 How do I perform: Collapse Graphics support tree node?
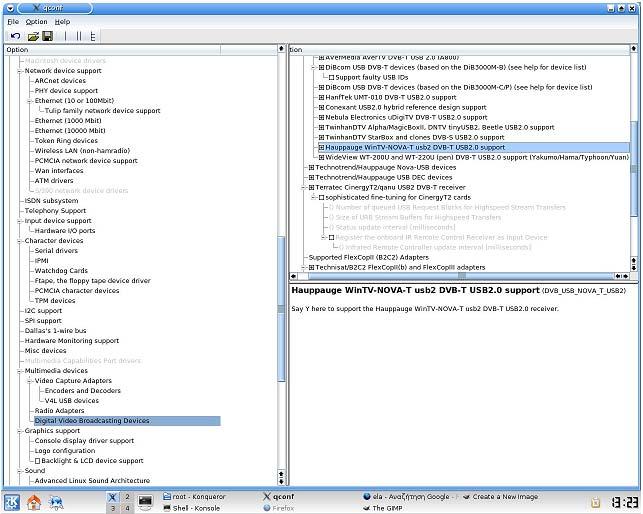click(19, 431)
